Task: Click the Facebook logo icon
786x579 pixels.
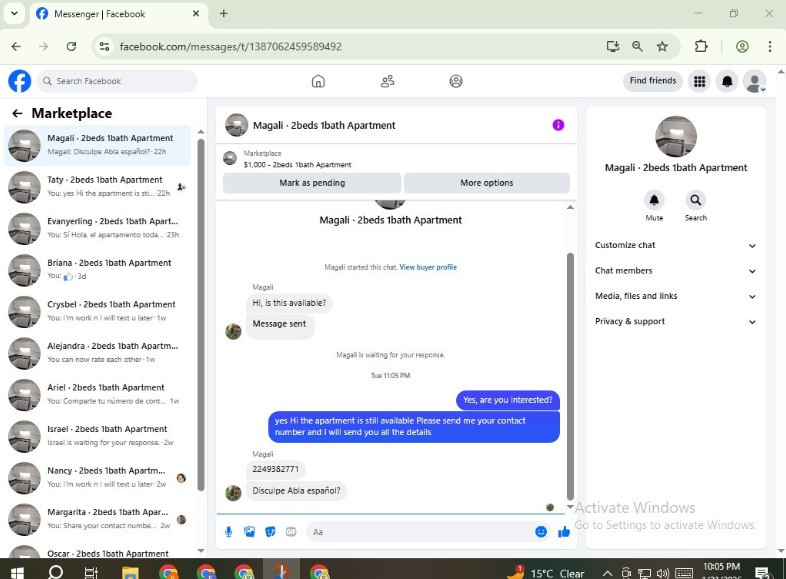Action: pyautogui.click(x=20, y=81)
